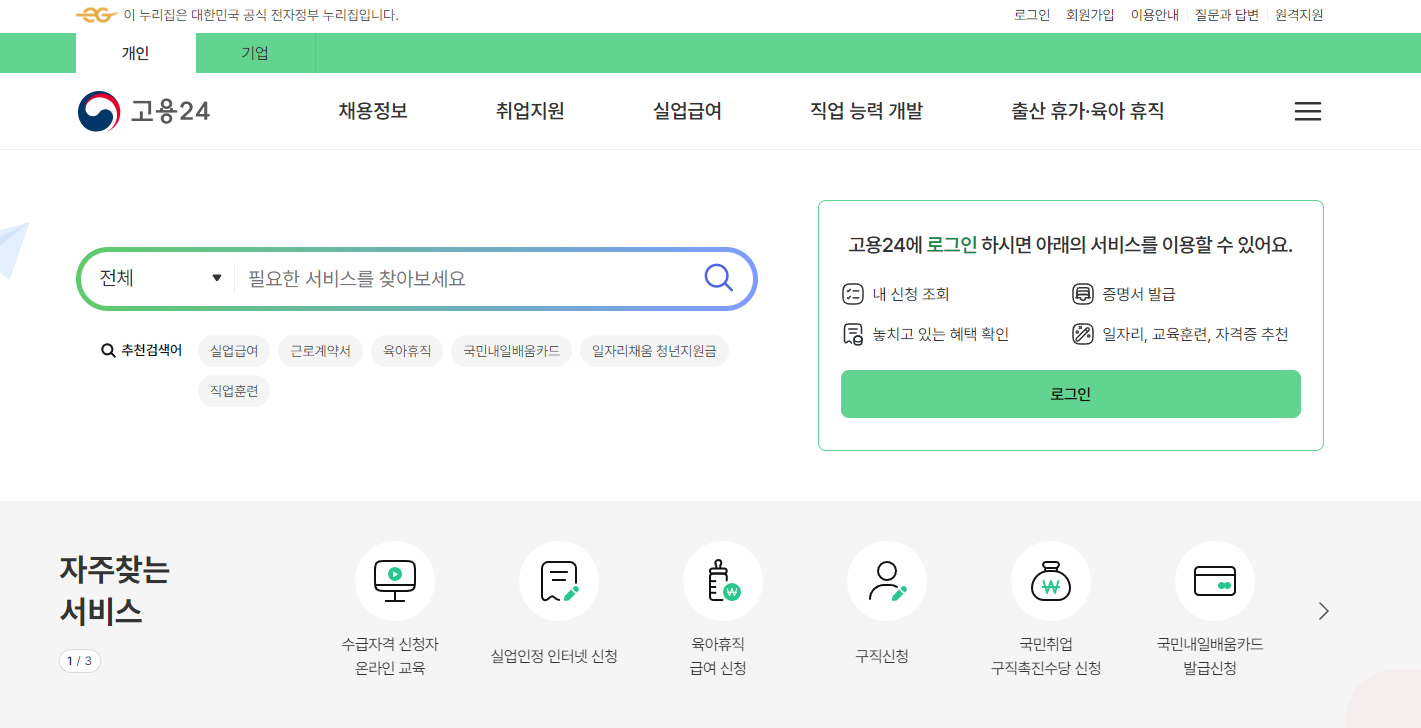Open 구직신청 icon

click(x=886, y=581)
